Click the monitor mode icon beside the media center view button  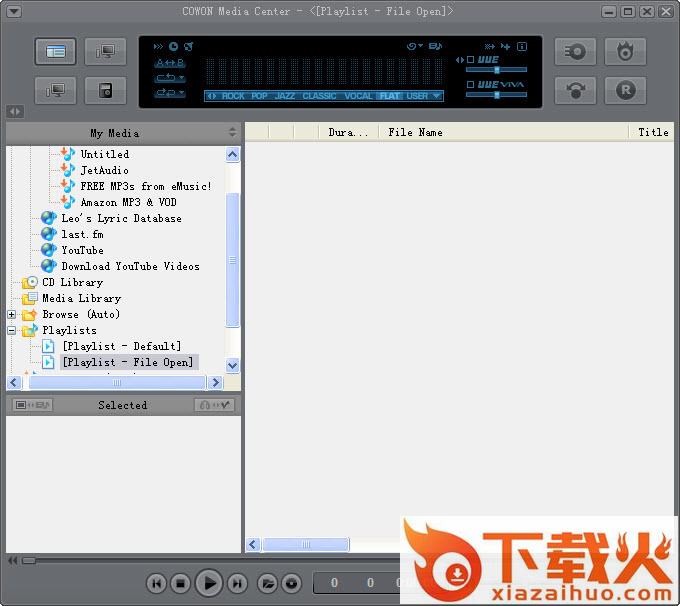pos(105,52)
